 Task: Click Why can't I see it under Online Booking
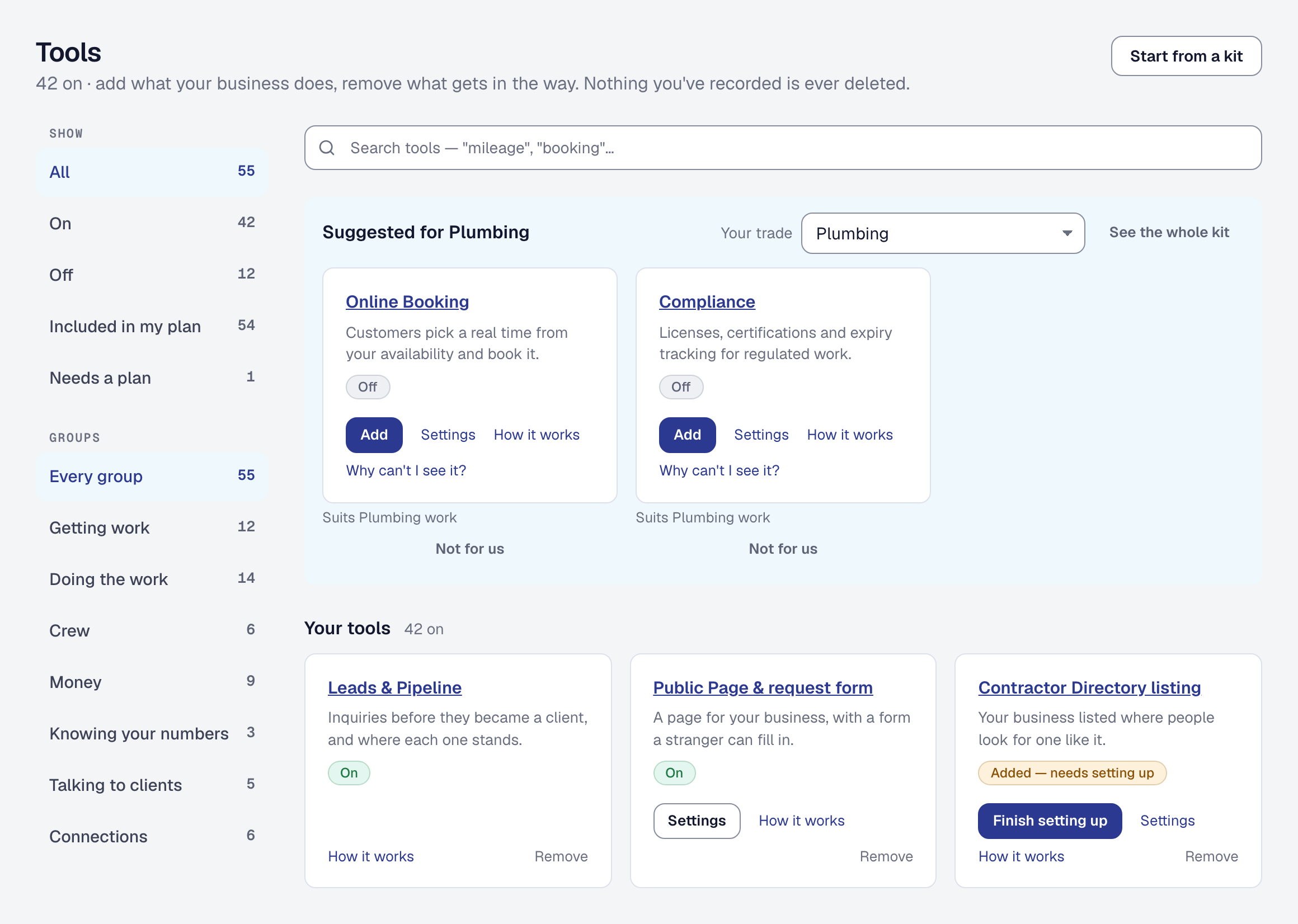[x=406, y=470]
